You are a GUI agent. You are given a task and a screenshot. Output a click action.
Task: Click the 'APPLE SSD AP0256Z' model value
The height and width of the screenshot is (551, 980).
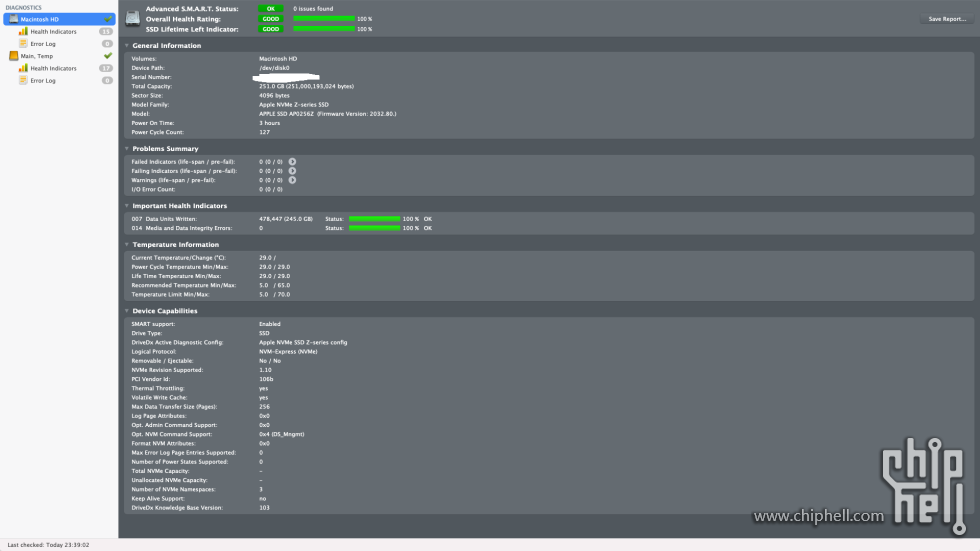coord(328,114)
